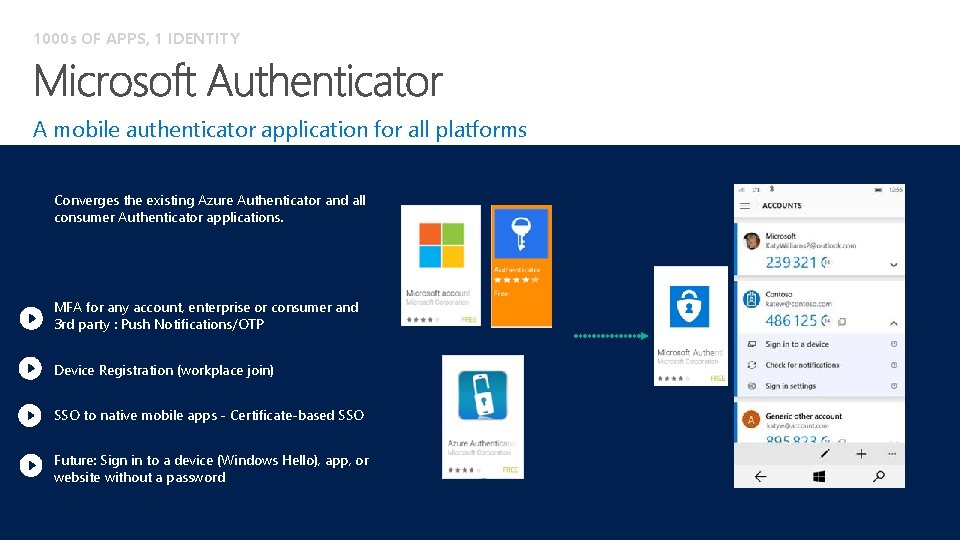Open the orange Authenticator store tile
Viewport: 960px width, 540px height.
tap(522, 266)
